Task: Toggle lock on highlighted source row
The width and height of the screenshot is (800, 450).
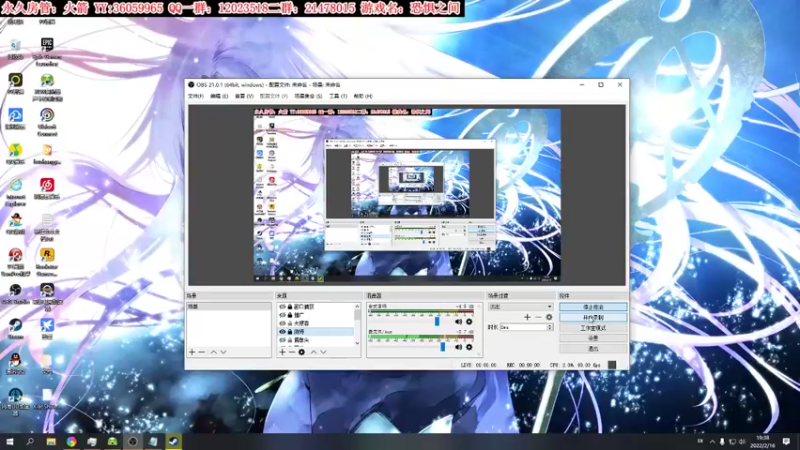Action: [x=290, y=332]
